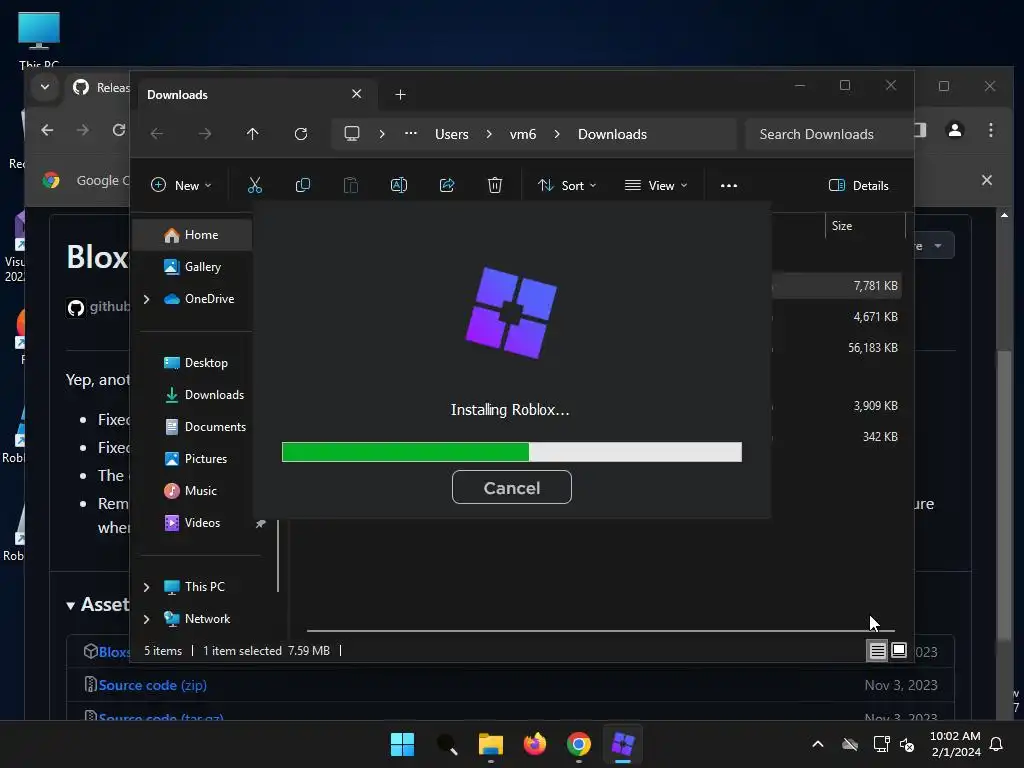Click Chrome page vertical scrollbar

click(x=1004, y=494)
